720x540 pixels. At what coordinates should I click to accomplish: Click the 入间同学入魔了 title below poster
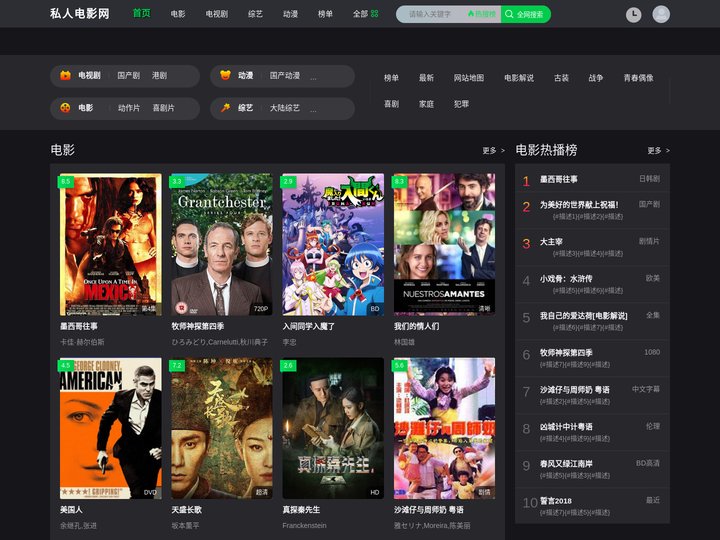pos(309,326)
